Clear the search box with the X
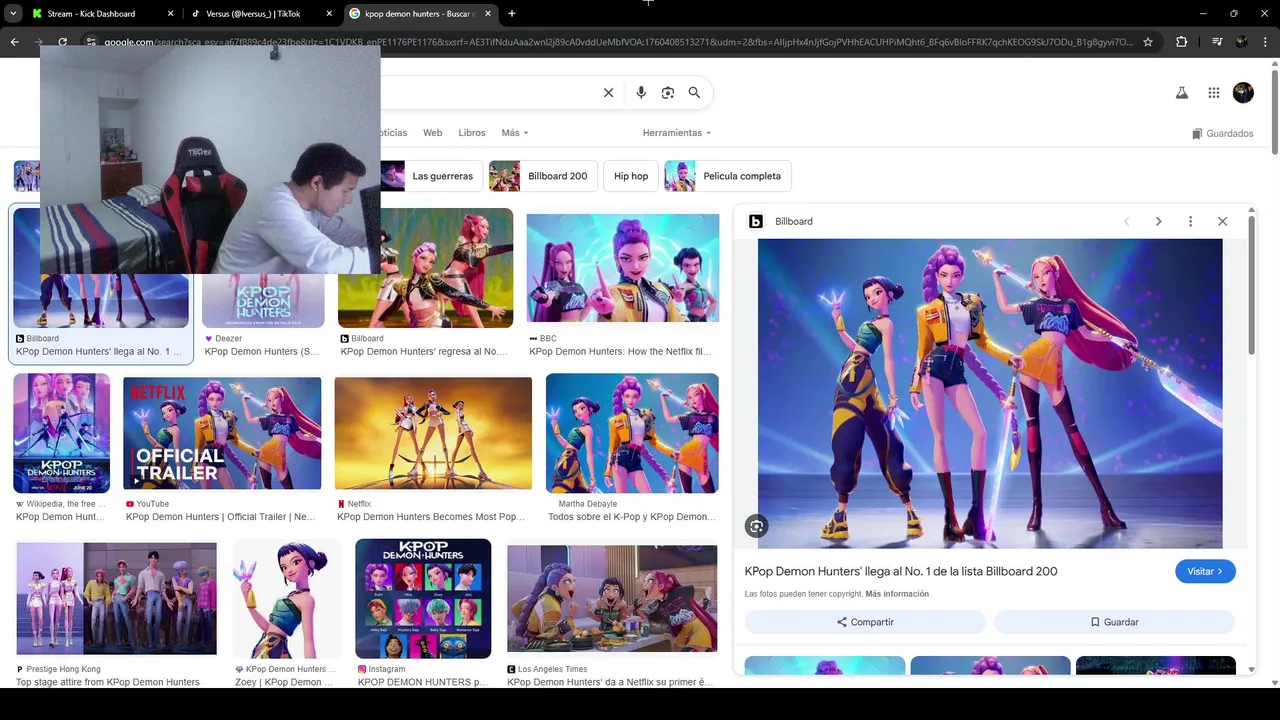The width and height of the screenshot is (1280, 720). [x=608, y=93]
